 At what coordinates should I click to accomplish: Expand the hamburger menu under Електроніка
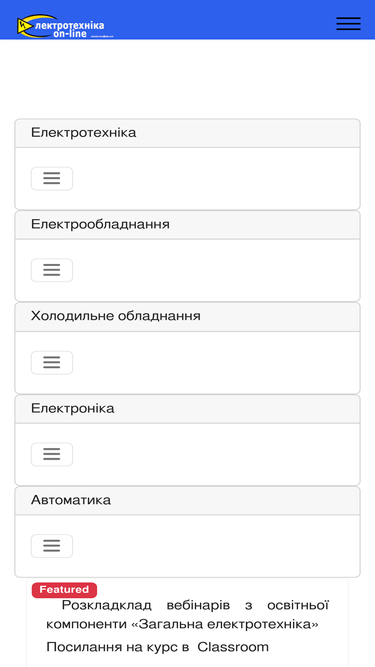pyautogui.click(x=52, y=454)
